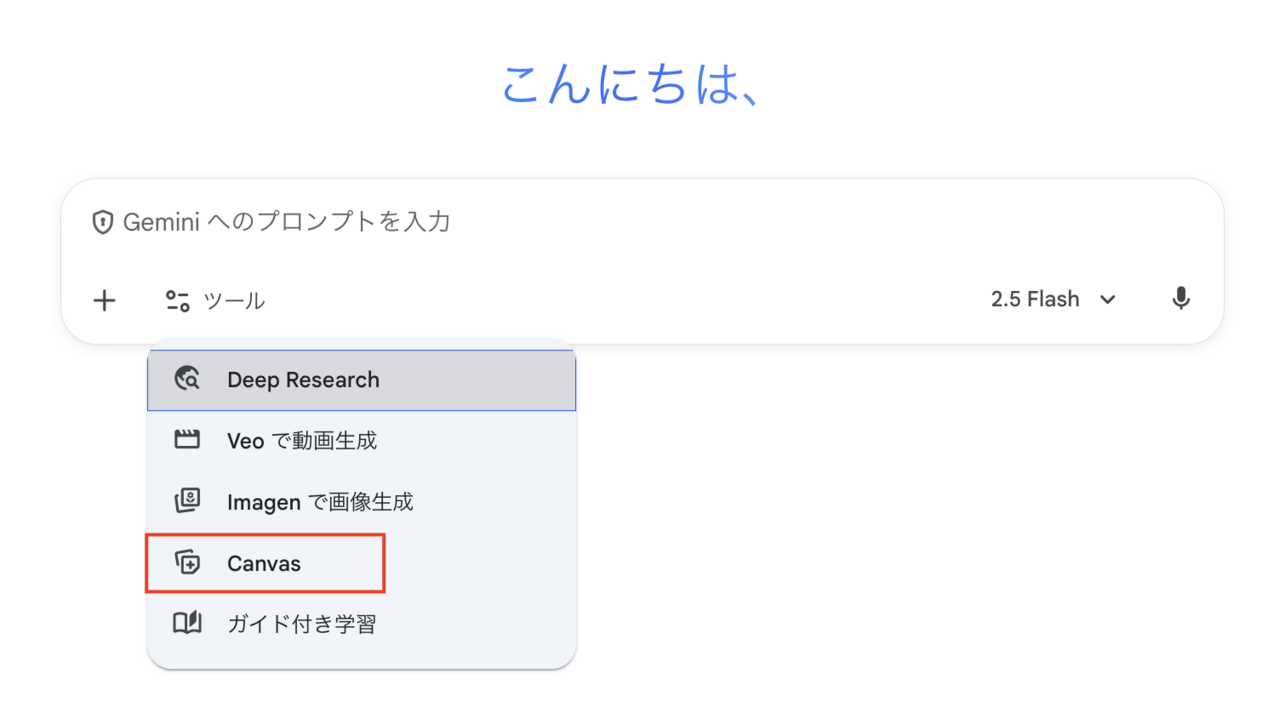
Task: Expand the chevron next to 2.5 Flash
Action: 1107,300
